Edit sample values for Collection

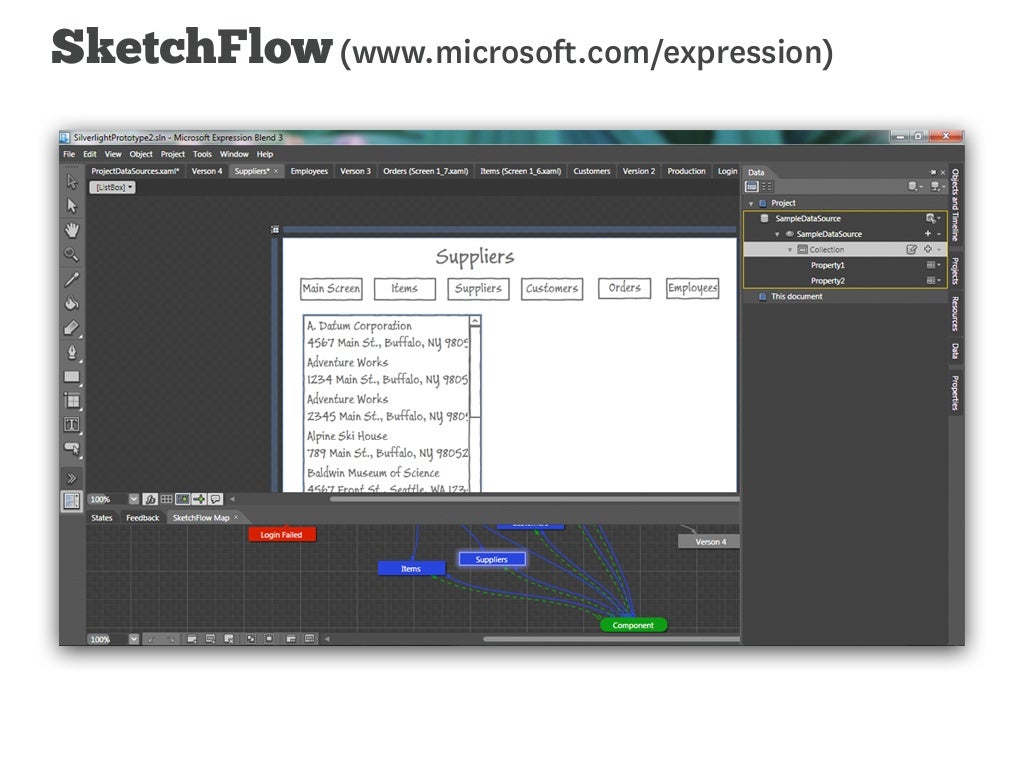pyautogui.click(x=912, y=249)
